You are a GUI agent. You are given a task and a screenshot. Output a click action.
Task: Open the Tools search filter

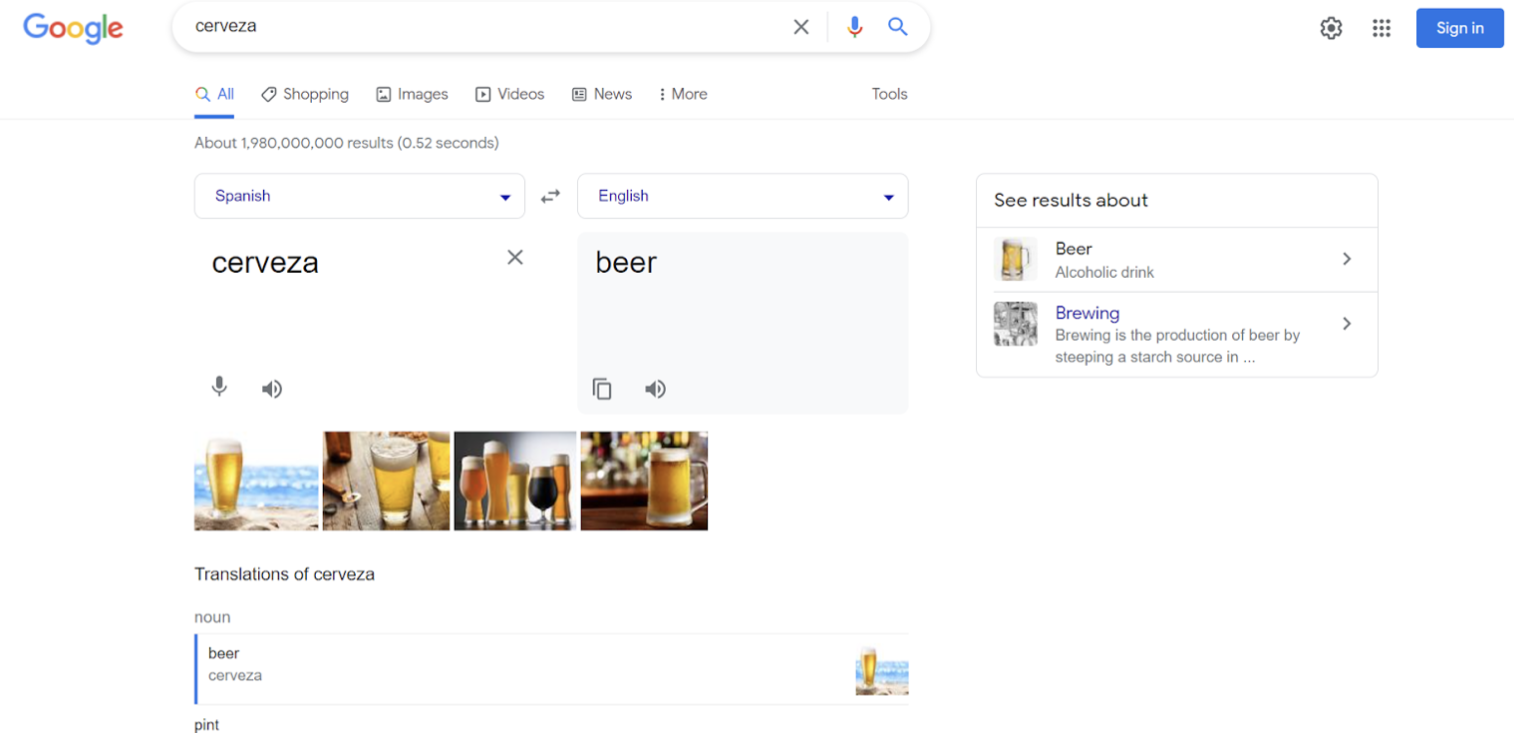point(889,94)
